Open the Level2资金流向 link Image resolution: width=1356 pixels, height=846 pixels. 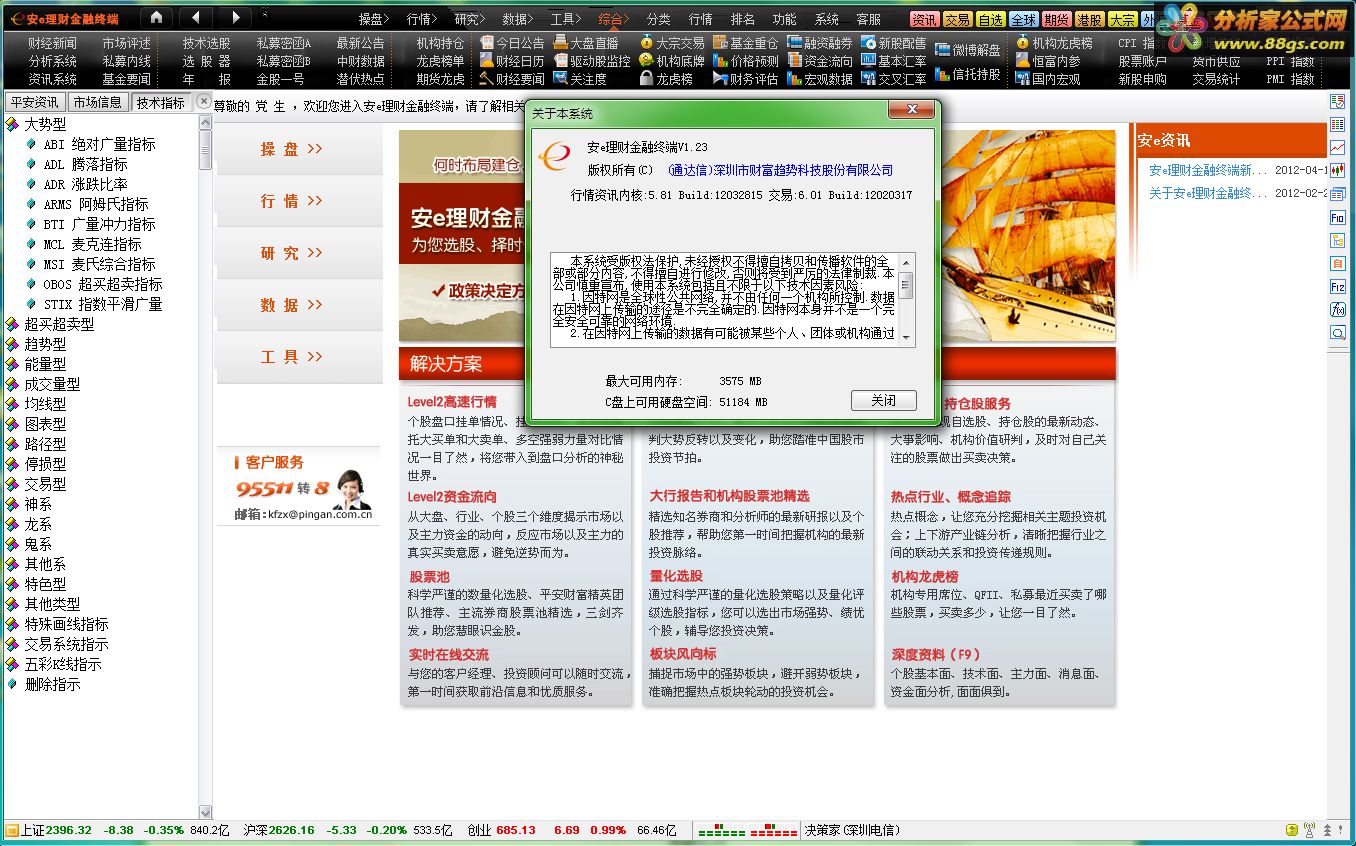click(452, 496)
